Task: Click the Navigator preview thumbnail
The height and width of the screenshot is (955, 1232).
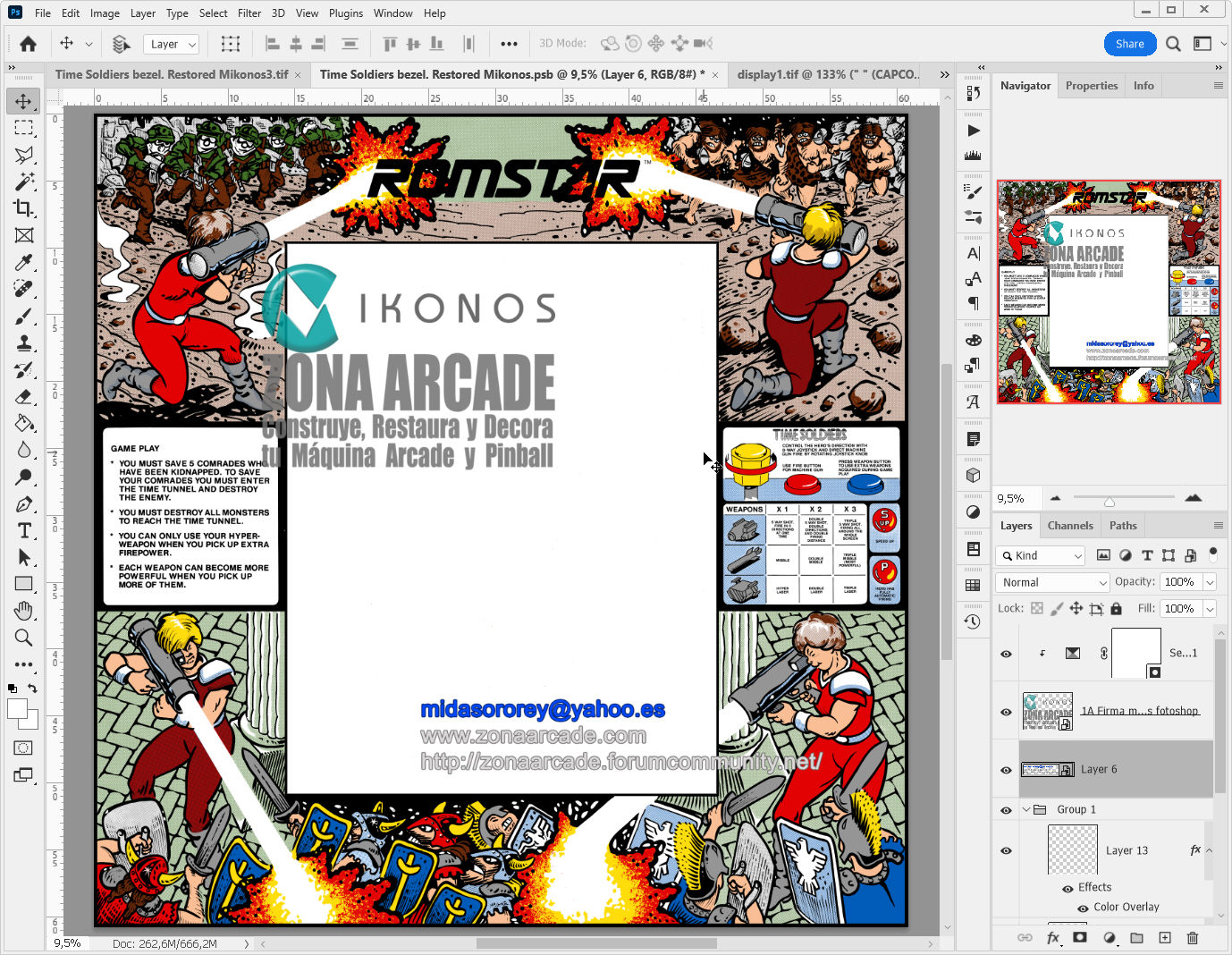Action: click(1109, 292)
